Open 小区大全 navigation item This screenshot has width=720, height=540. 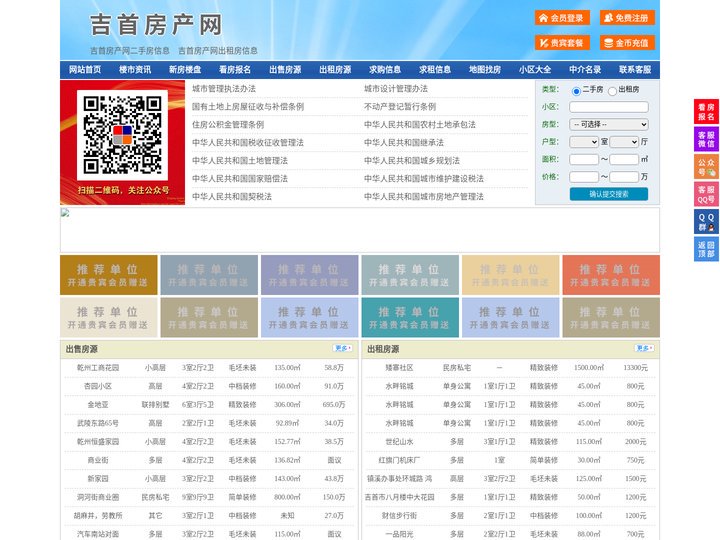pyautogui.click(x=535, y=69)
